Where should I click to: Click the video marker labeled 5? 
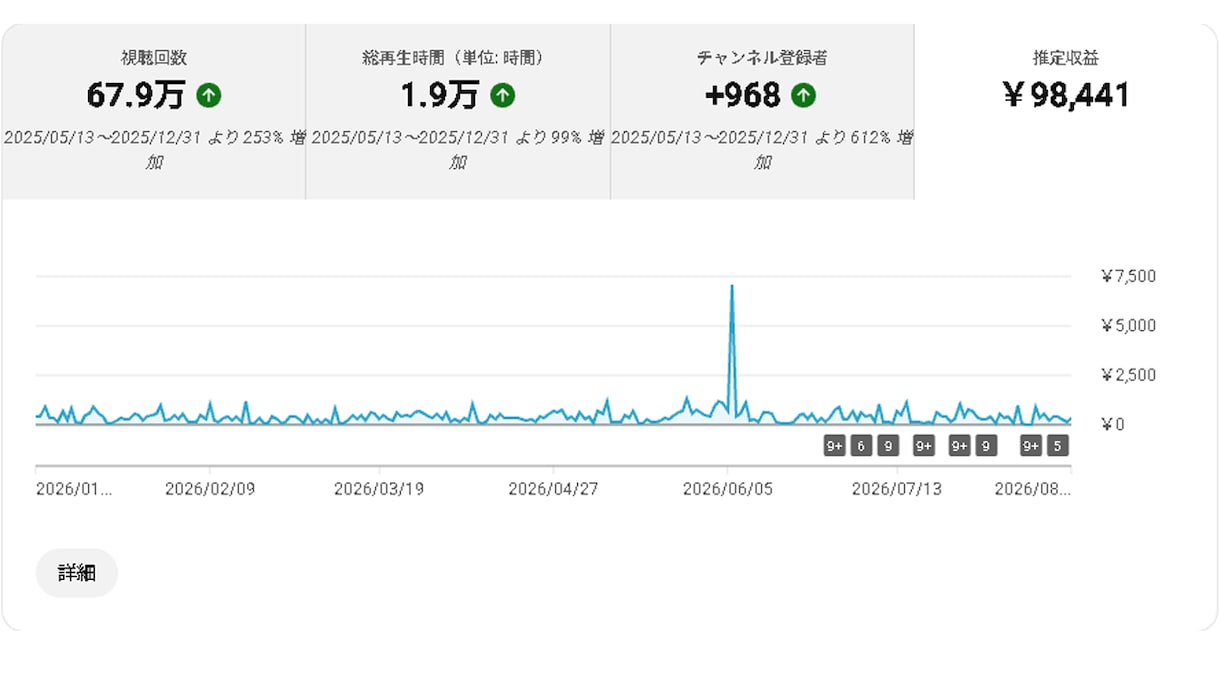pyautogui.click(x=1058, y=446)
